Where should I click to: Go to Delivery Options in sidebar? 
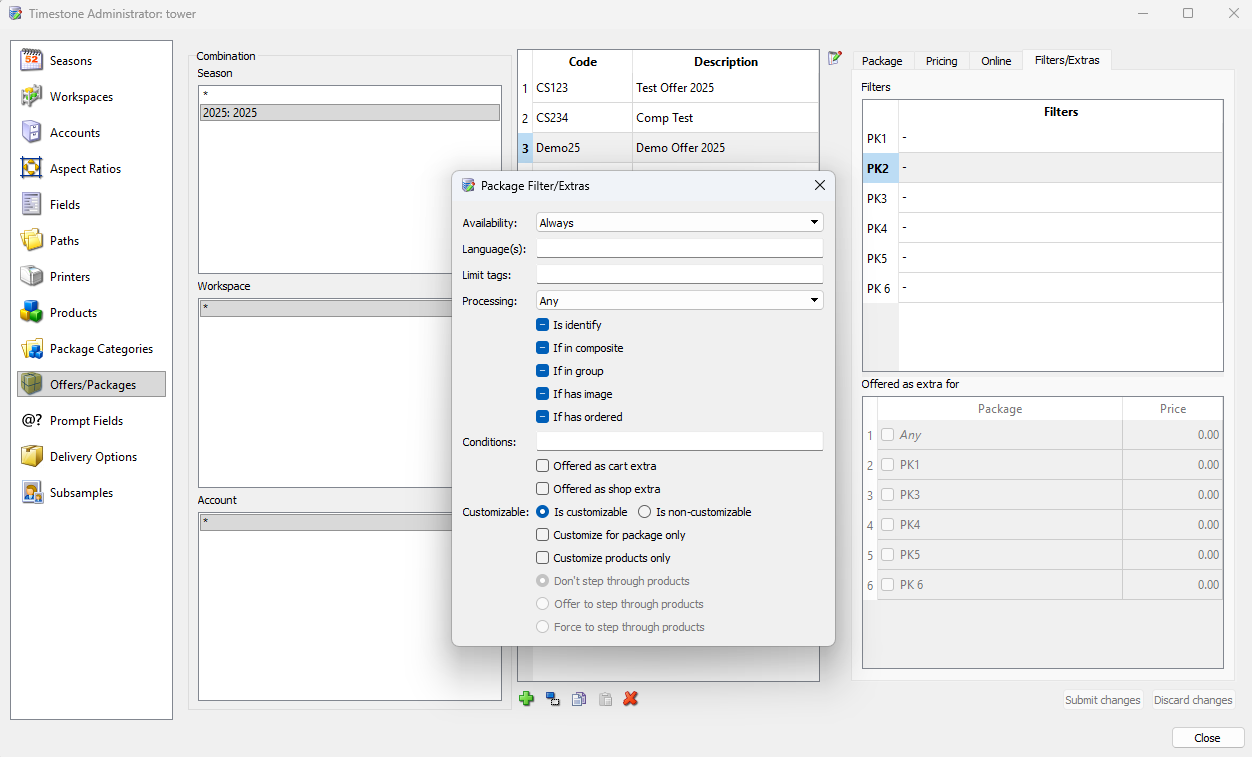point(93,457)
